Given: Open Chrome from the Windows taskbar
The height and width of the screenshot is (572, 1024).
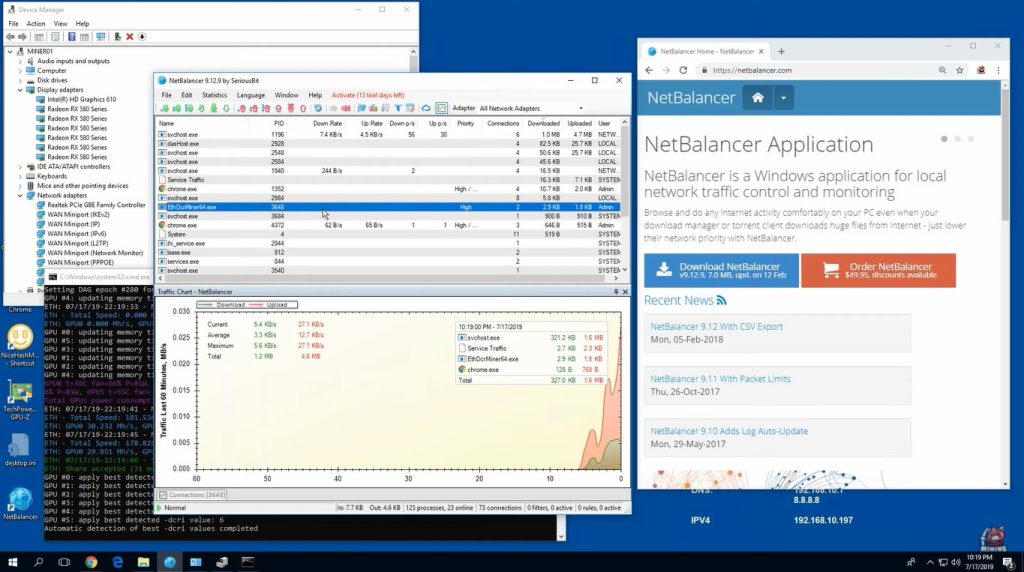Looking at the screenshot, I should [91, 561].
